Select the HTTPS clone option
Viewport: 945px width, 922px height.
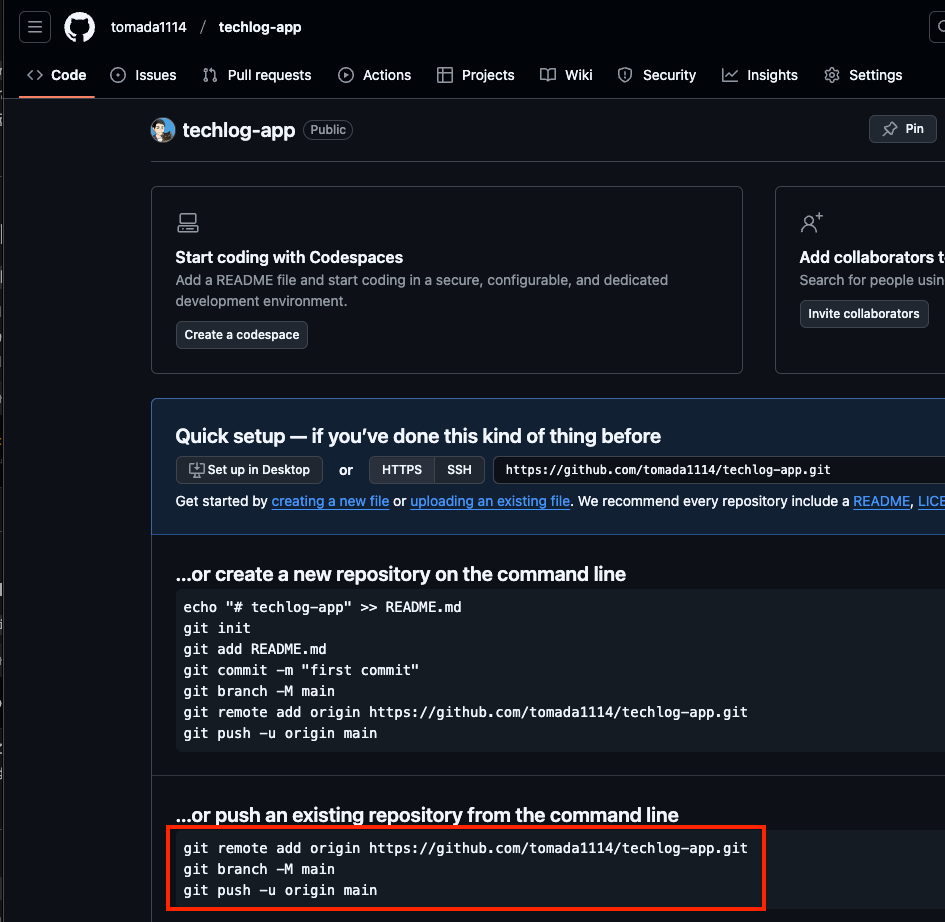(402, 470)
